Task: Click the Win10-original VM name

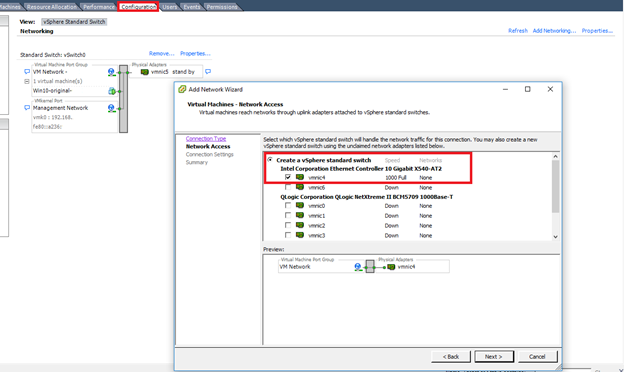Action: click(x=52, y=91)
